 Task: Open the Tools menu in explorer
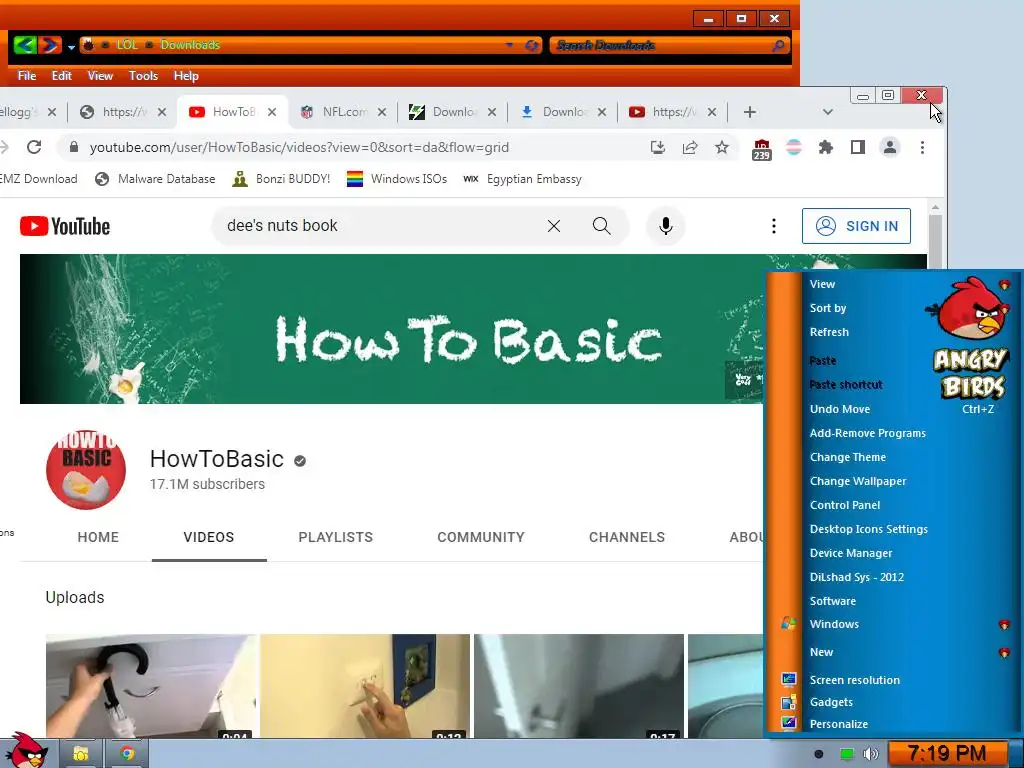(143, 76)
